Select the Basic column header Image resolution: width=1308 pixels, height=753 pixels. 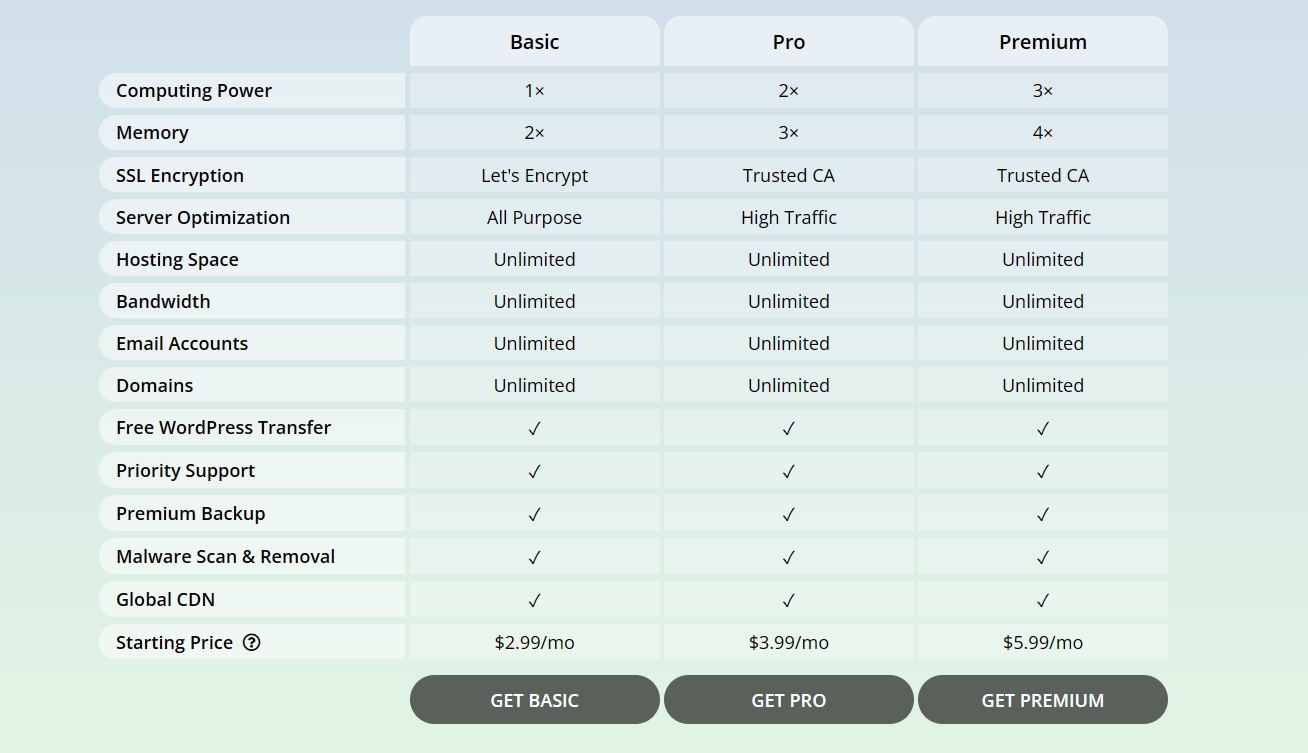coord(534,42)
